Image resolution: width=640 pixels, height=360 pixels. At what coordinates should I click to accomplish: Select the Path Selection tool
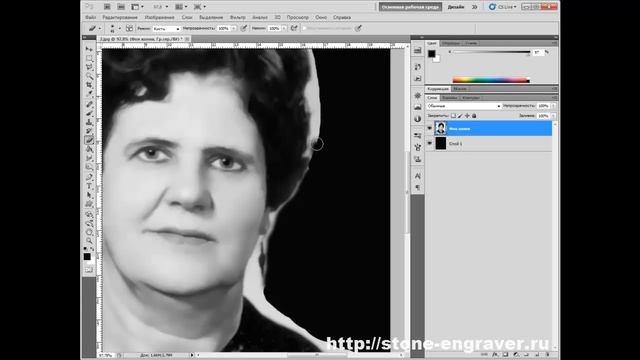point(89,195)
